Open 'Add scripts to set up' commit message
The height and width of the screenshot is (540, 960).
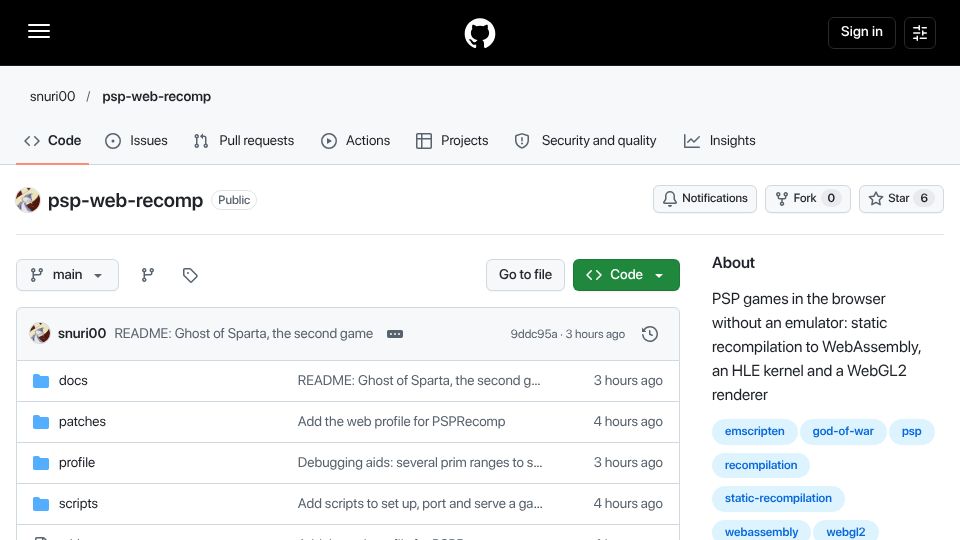(419, 503)
